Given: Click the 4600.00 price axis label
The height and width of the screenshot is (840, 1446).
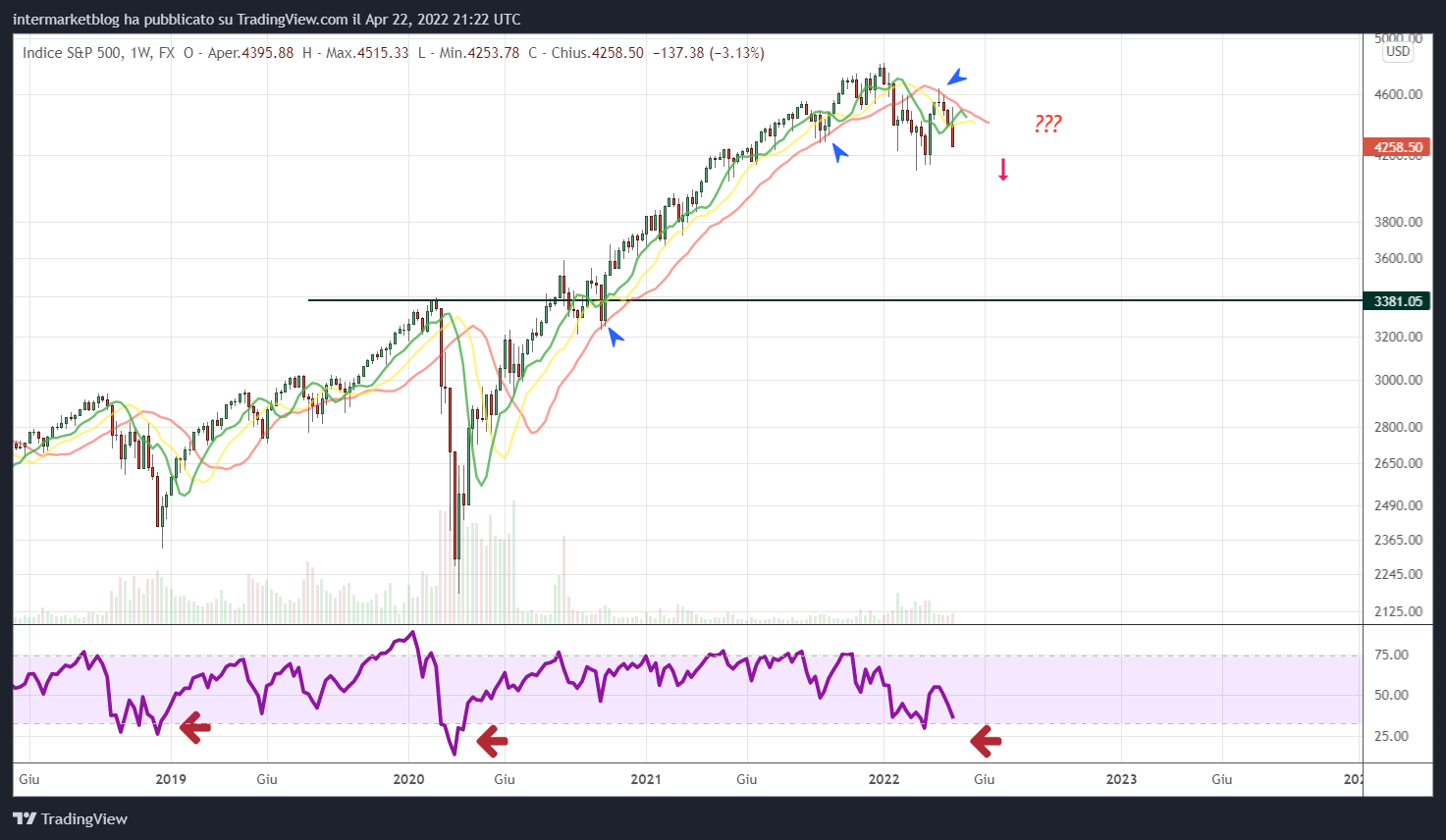Looking at the screenshot, I should (x=1398, y=94).
